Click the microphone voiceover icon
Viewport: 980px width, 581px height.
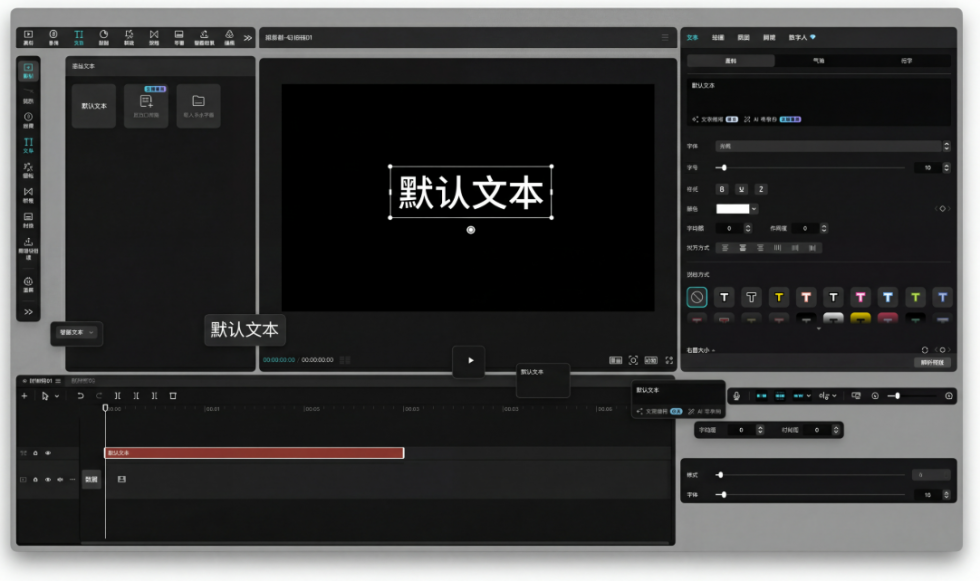click(735, 395)
